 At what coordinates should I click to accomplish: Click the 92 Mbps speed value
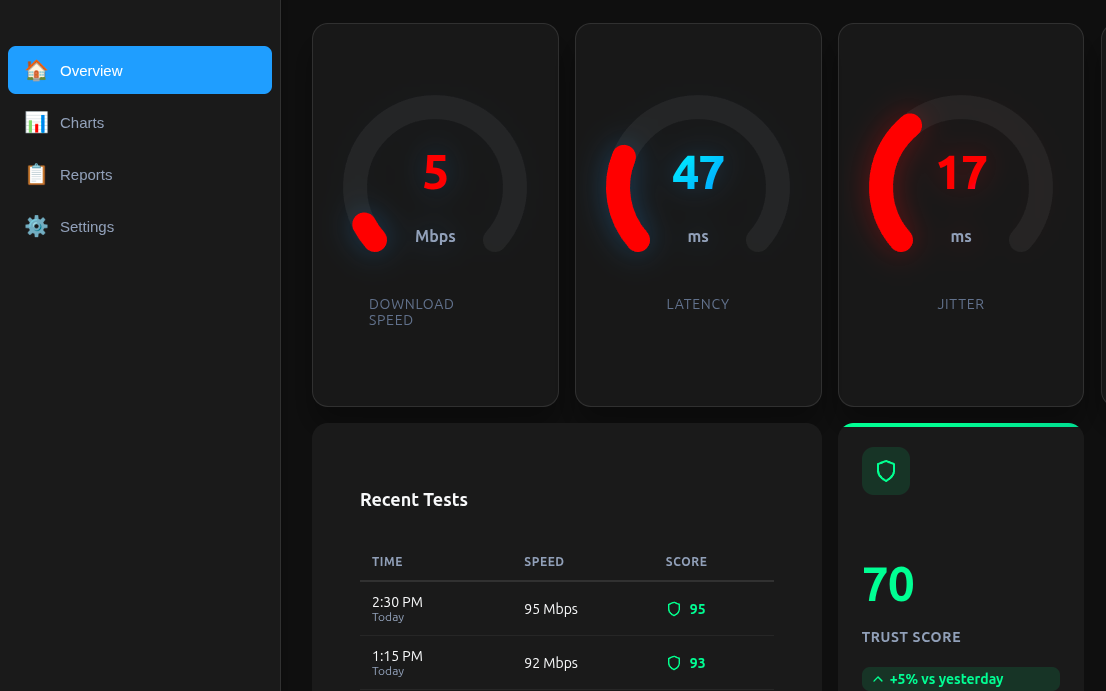point(551,663)
